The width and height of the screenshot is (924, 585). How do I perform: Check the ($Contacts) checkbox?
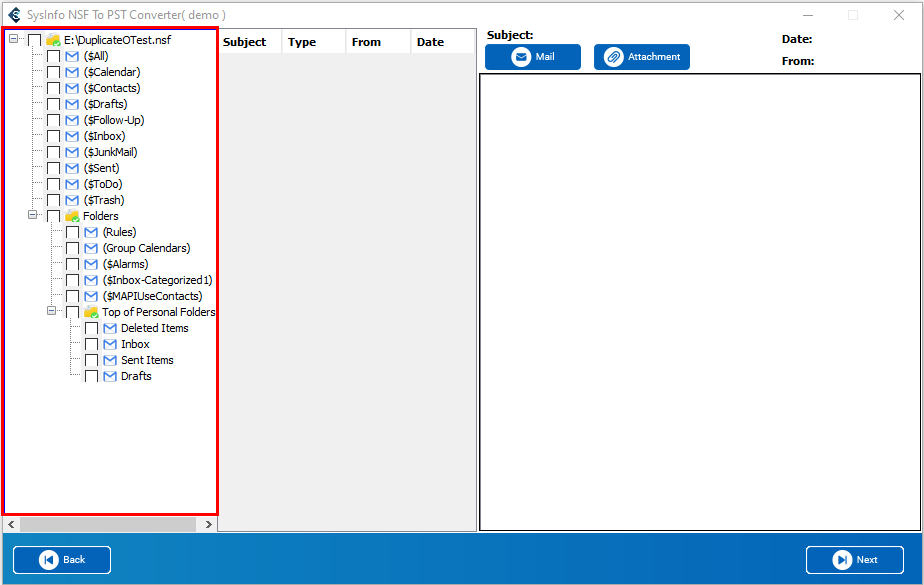[54, 88]
